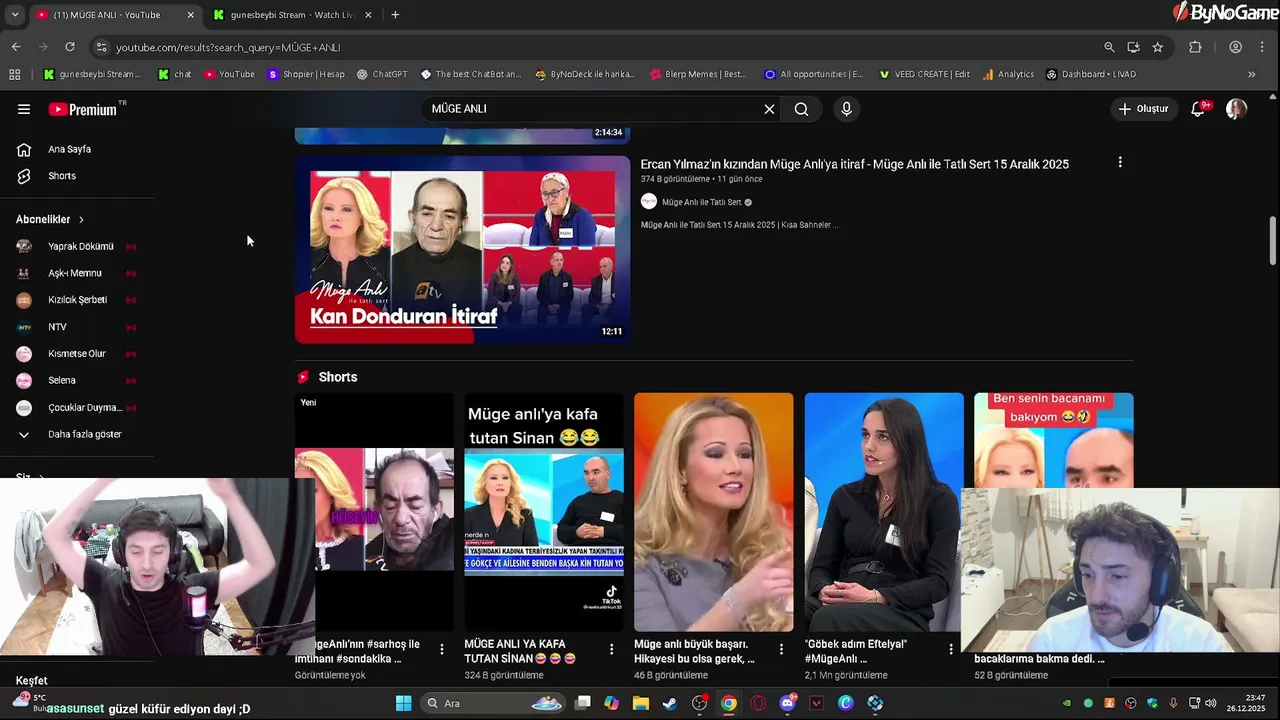Open Kismetse Olur subscription
The height and width of the screenshot is (720, 1280).
click(x=77, y=354)
